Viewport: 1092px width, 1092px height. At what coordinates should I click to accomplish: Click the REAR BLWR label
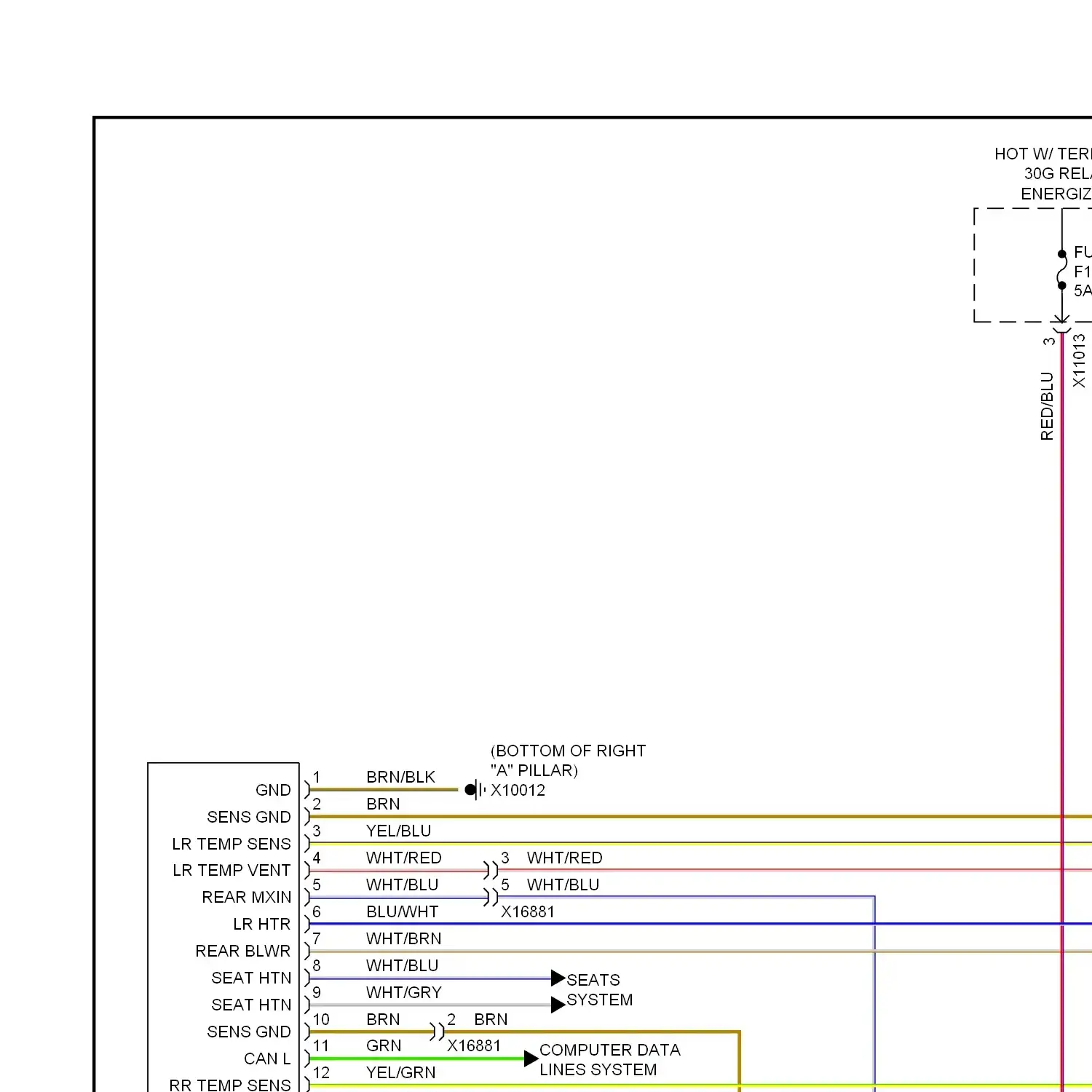[x=243, y=951]
